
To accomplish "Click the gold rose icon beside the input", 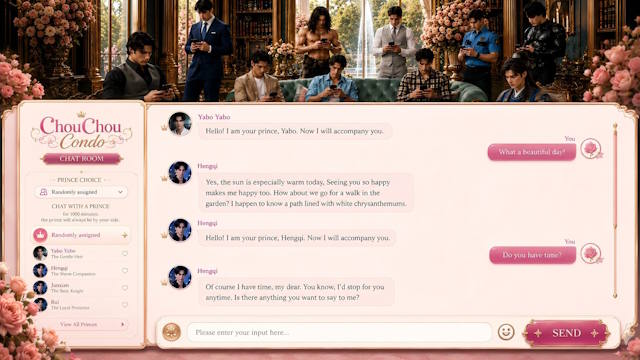I will coord(171,332).
